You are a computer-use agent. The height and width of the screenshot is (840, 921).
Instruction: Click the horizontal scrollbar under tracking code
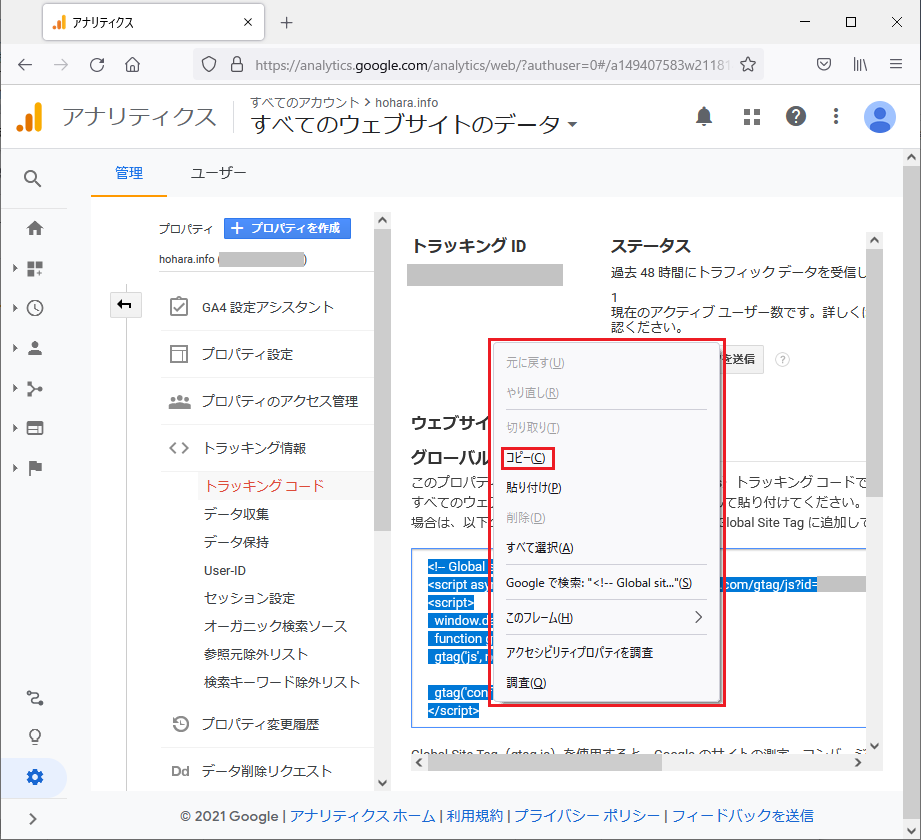[545, 763]
